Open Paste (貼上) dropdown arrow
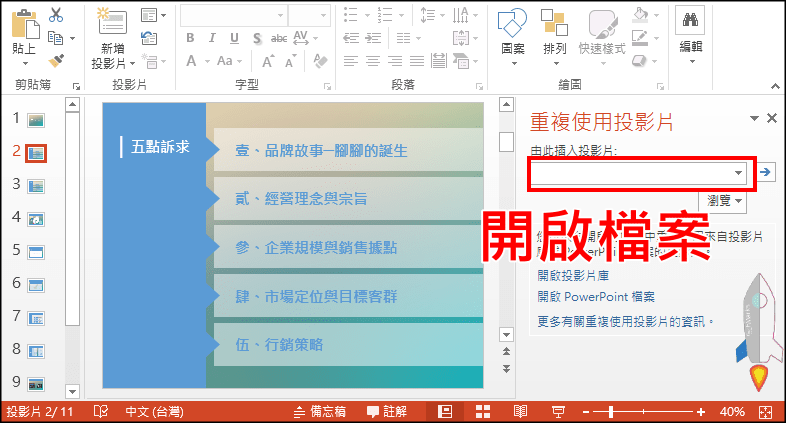The width and height of the screenshot is (786, 423). pyautogui.click(x=25, y=64)
